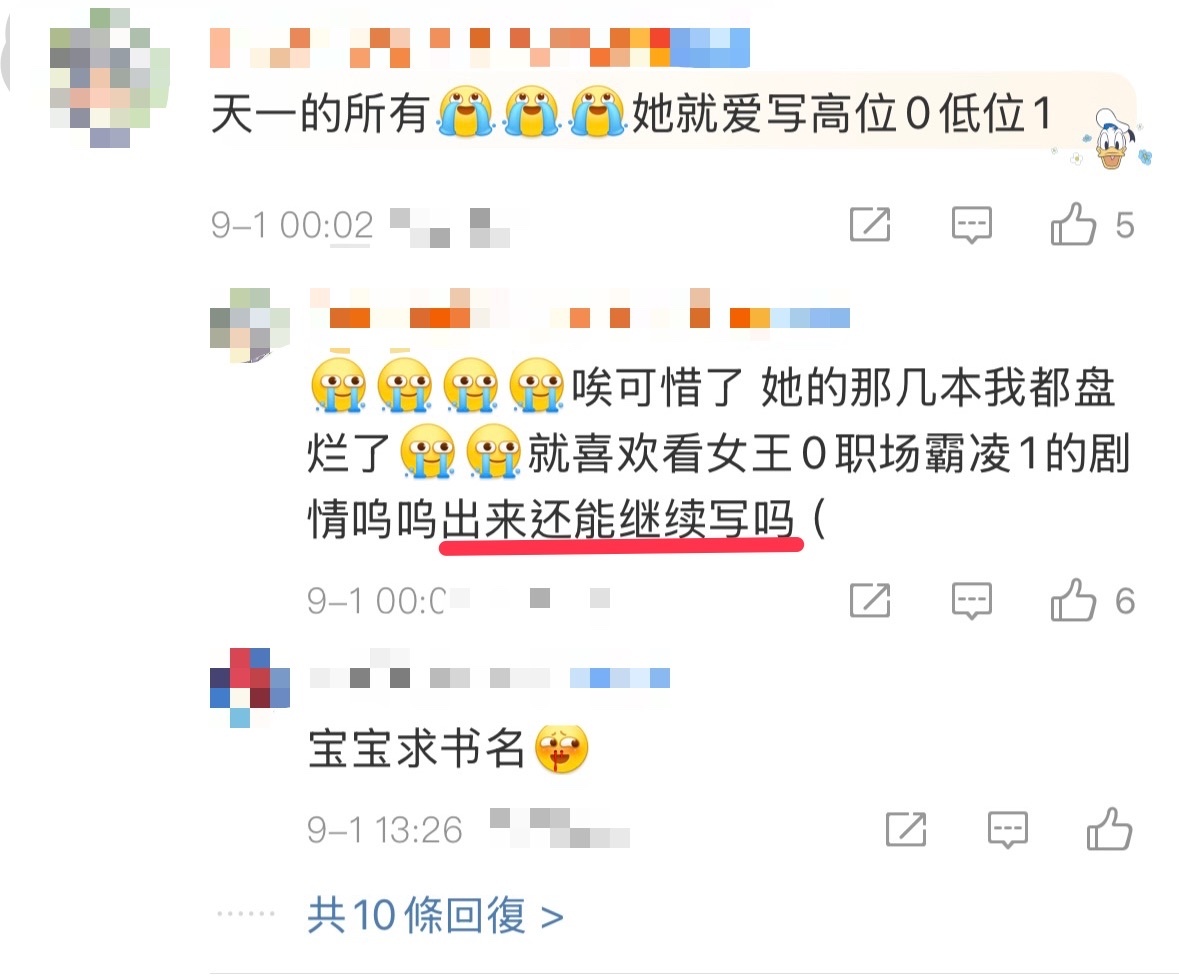
Task: Like the reply with 6 likes
Action: (1072, 600)
